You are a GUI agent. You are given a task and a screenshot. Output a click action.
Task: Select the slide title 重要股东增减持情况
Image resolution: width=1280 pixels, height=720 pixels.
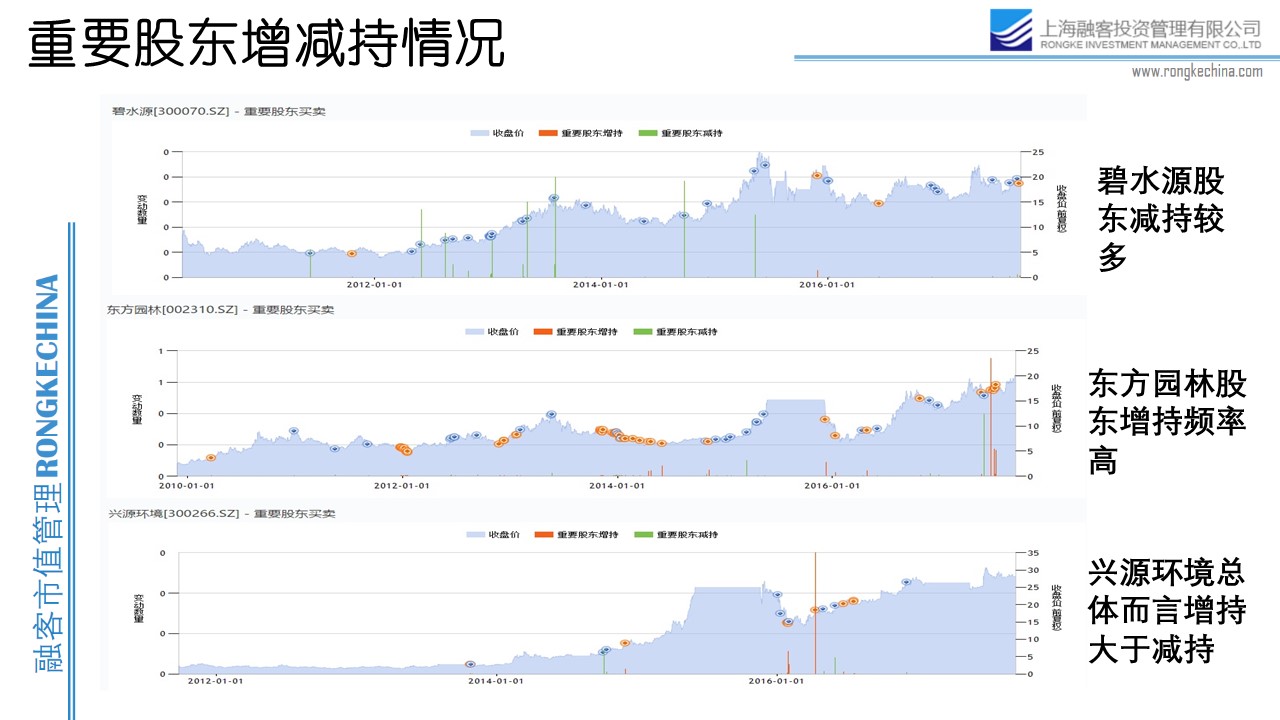point(266,44)
